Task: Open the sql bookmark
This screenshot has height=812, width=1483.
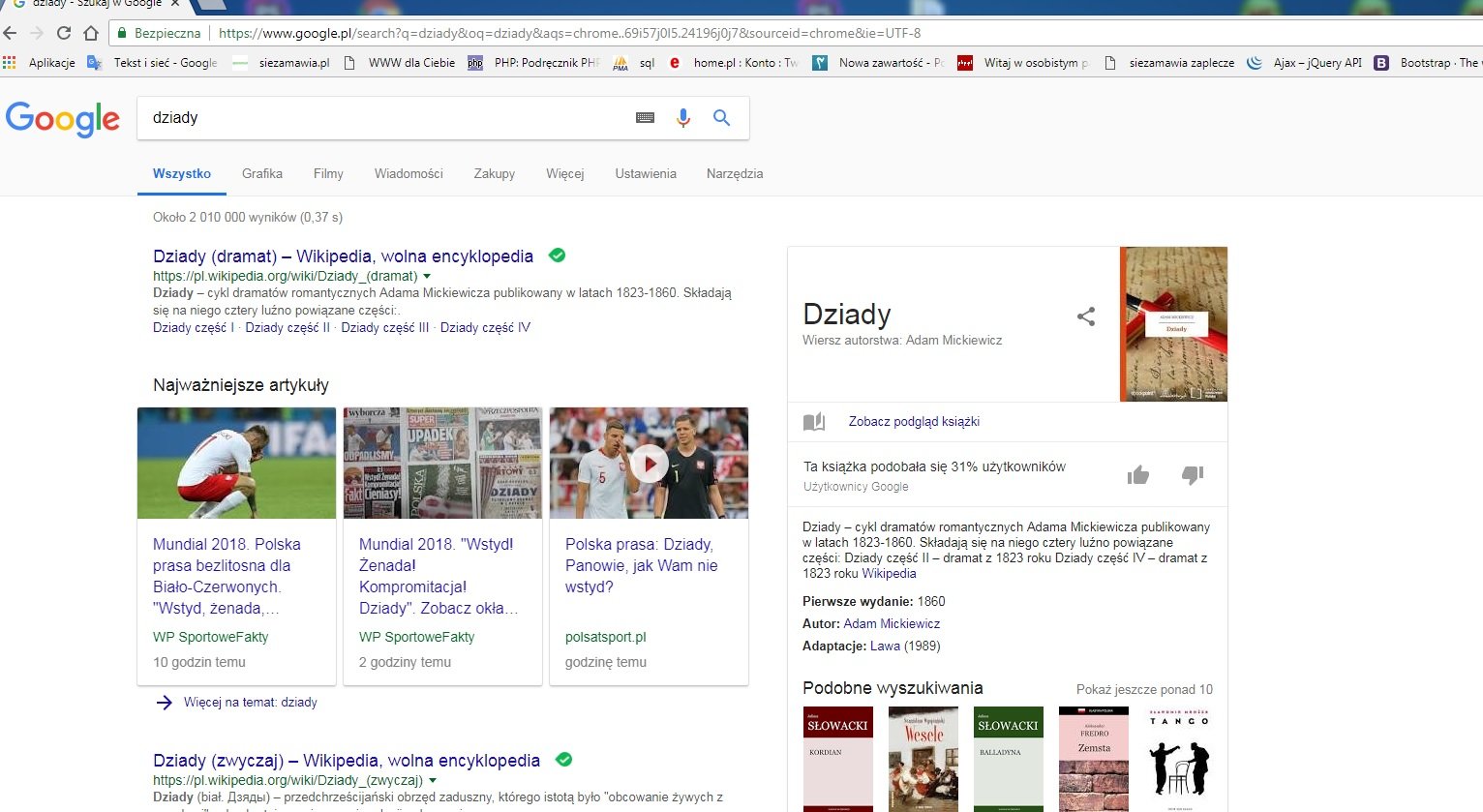Action: [x=634, y=63]
